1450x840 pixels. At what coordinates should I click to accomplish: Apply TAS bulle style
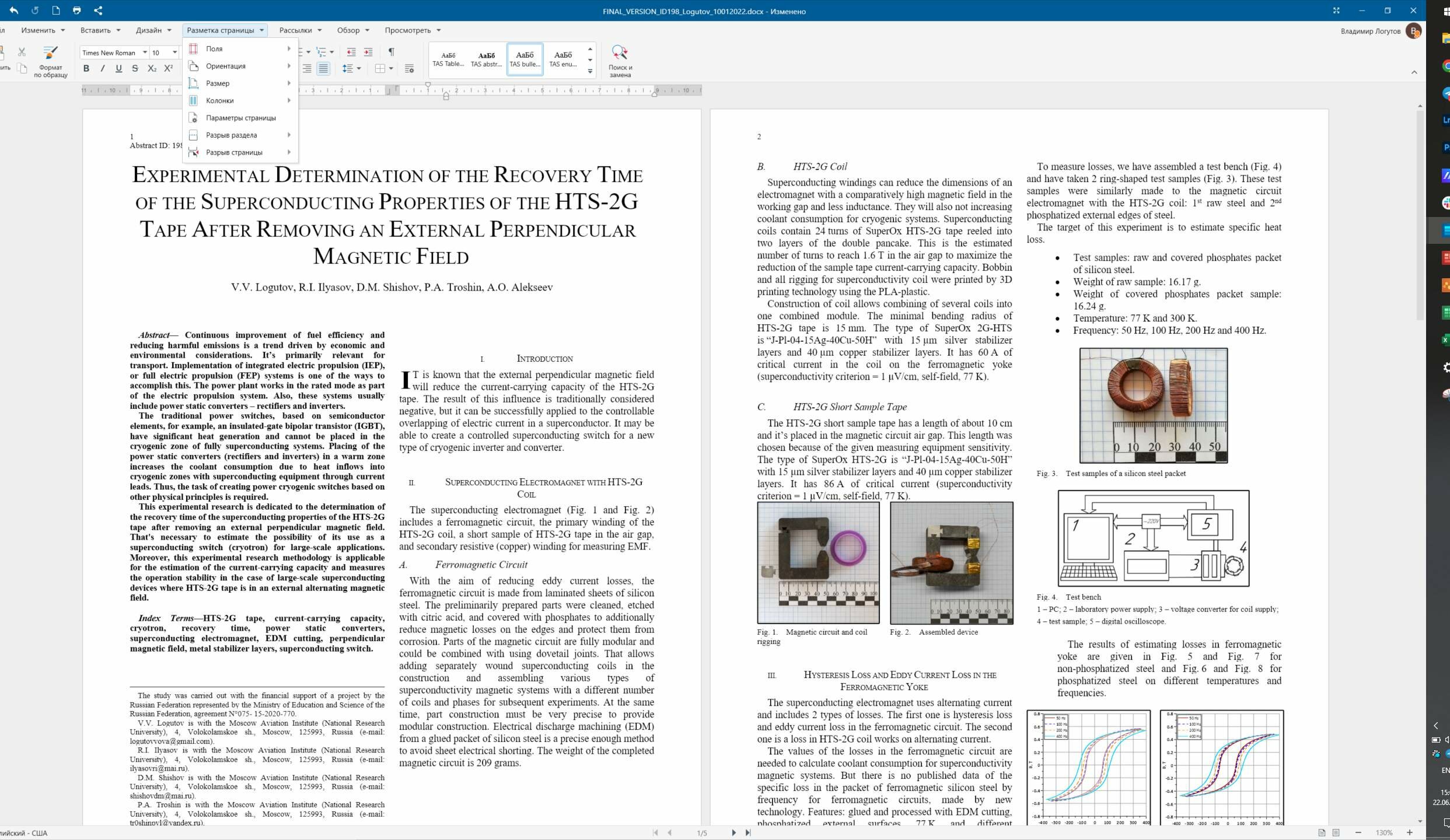click(x=525, y=59)
